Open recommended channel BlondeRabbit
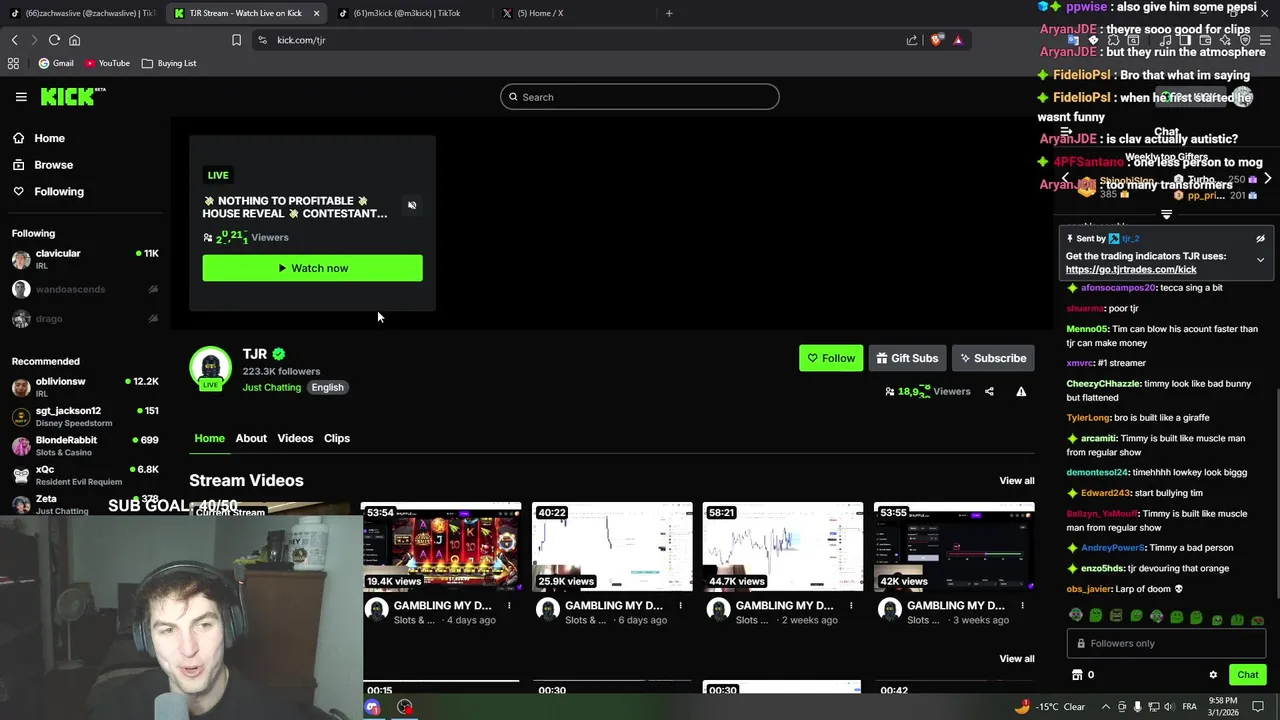The image size is (1280, 720). [85, 445]
